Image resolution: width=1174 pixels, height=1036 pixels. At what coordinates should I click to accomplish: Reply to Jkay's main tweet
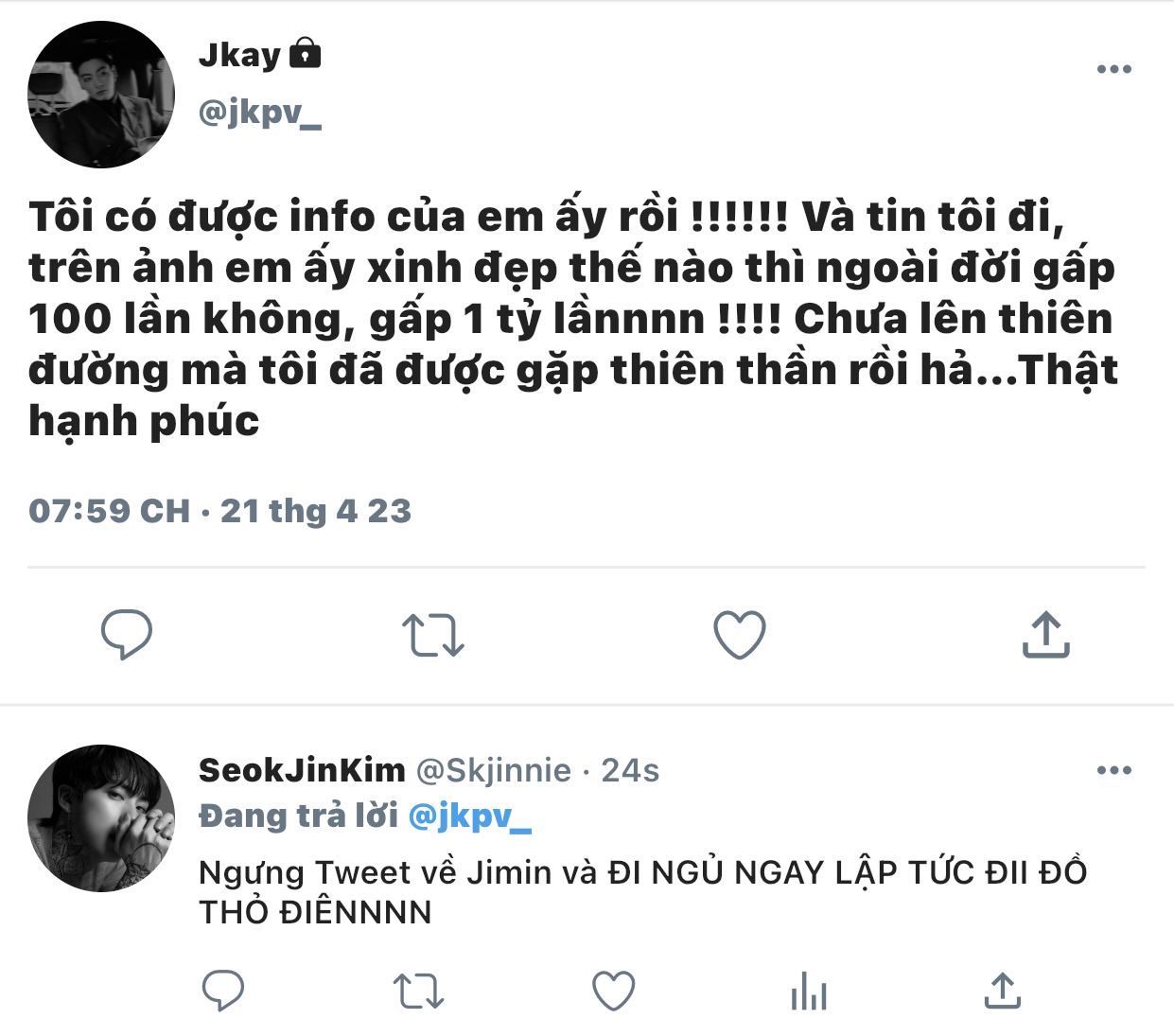coord(127,634)
